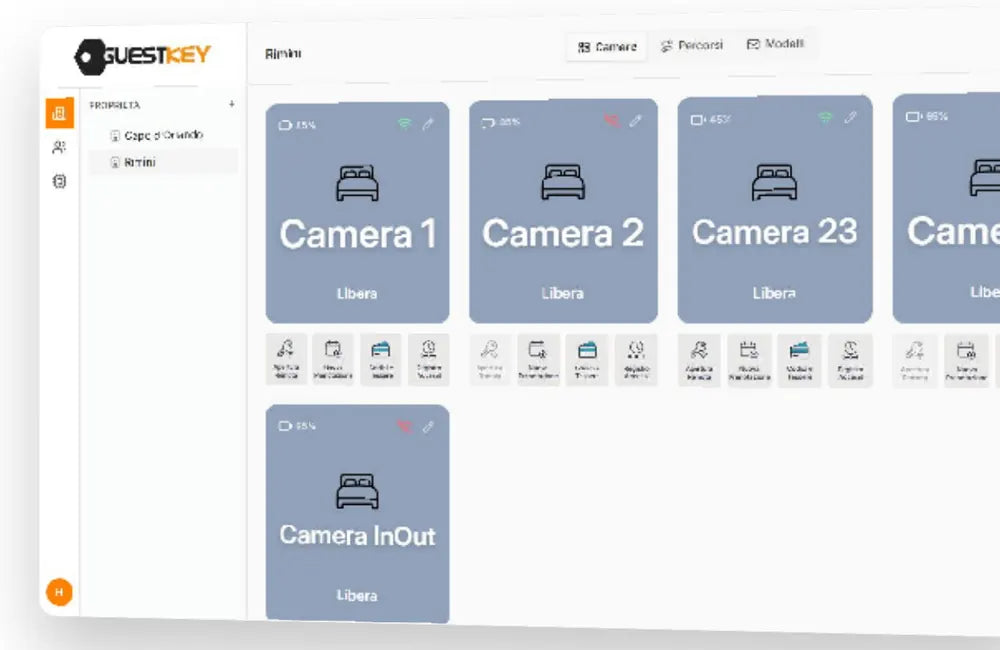Click green wifi status icon on Camera 1
Screen dimensions: 1000x650
(x=404, y=123)
